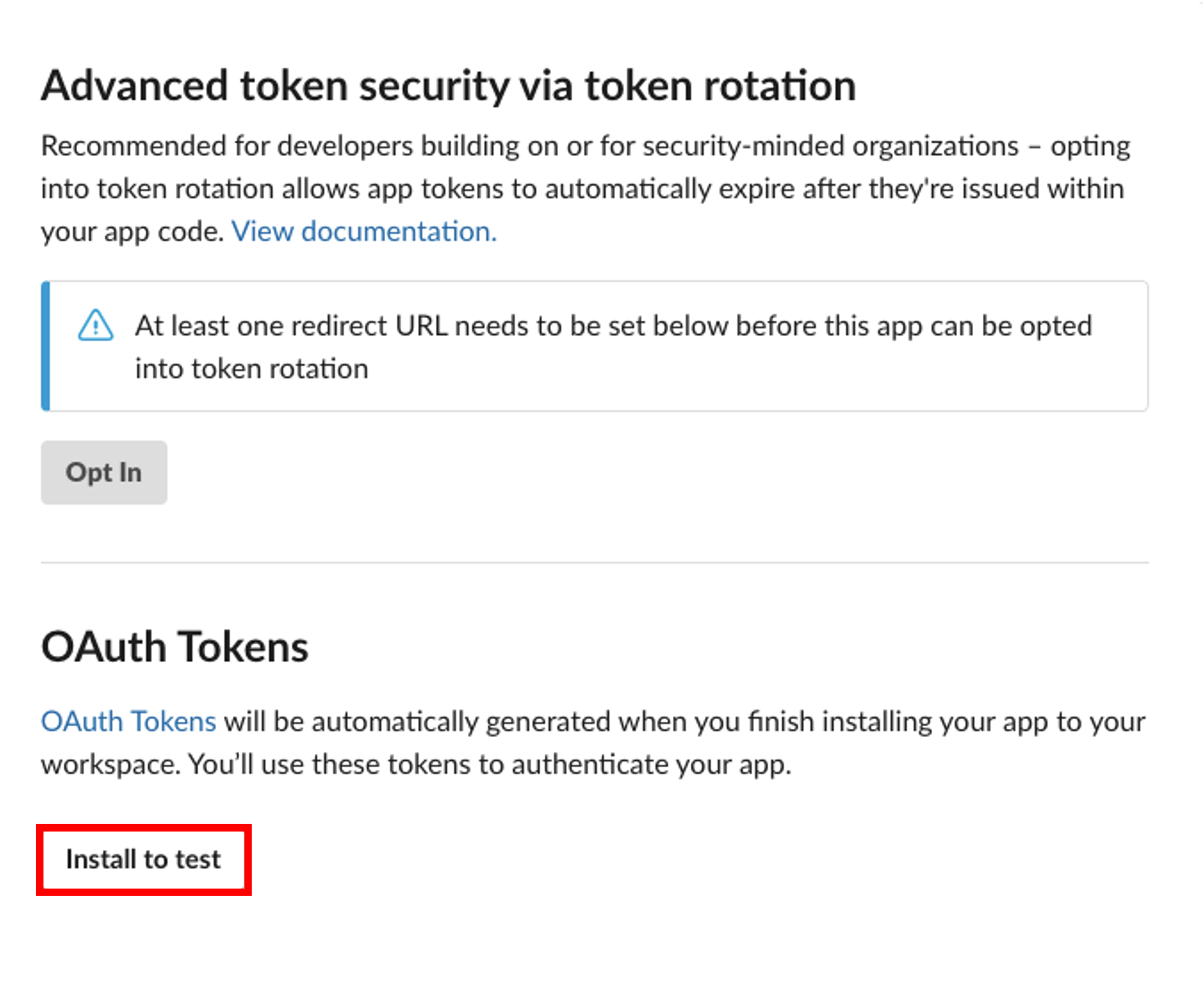Click the blue accent bar of the alert box
Viewport: 1204px width, 999px height.
pos(46,347)
